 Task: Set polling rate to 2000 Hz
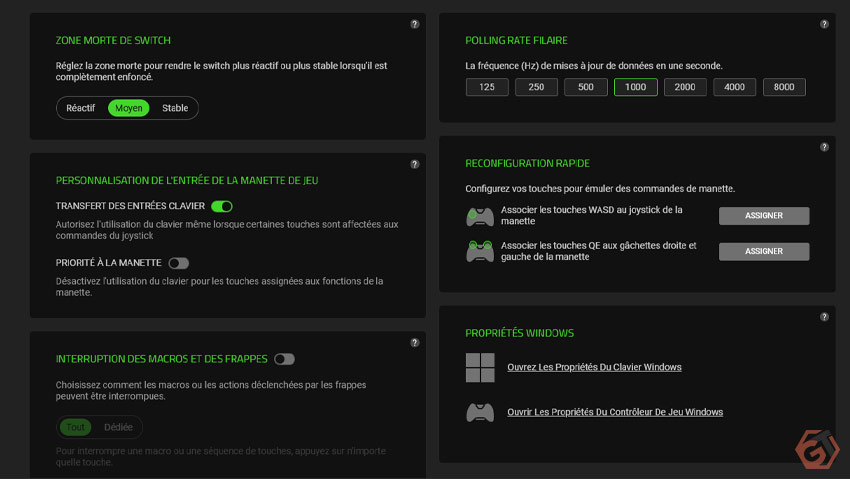click(x=685, y=87)
